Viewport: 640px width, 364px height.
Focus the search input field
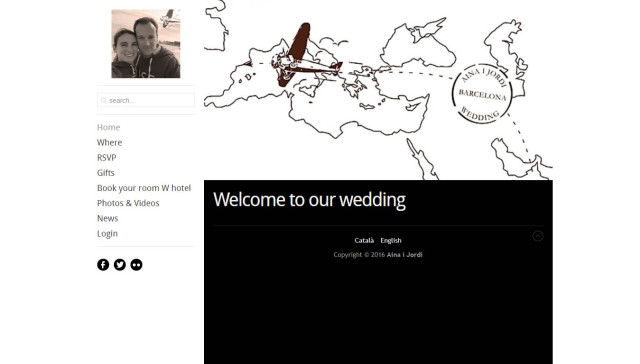[x=146, y=100]
